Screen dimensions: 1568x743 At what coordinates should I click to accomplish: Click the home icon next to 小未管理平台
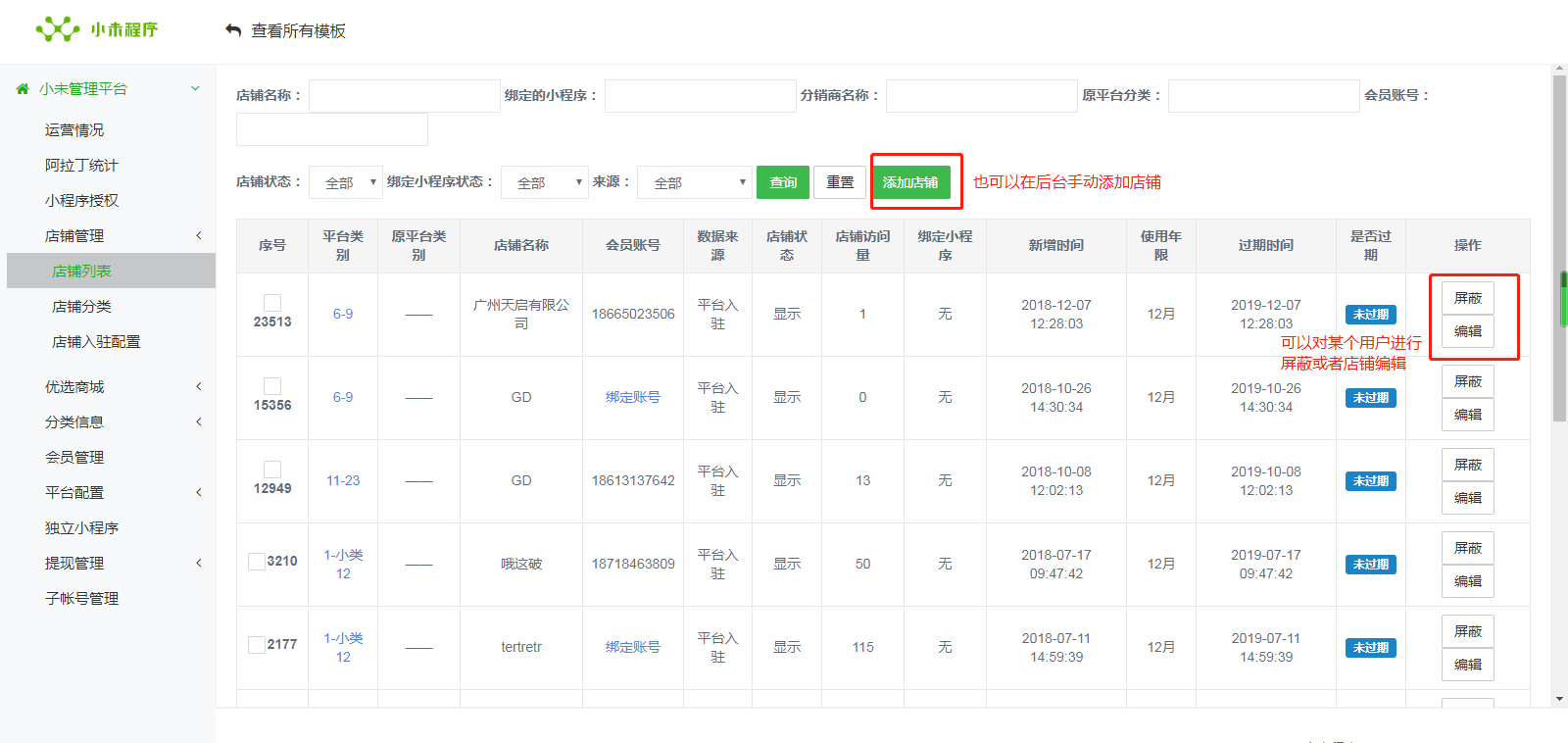coord(23,89)
